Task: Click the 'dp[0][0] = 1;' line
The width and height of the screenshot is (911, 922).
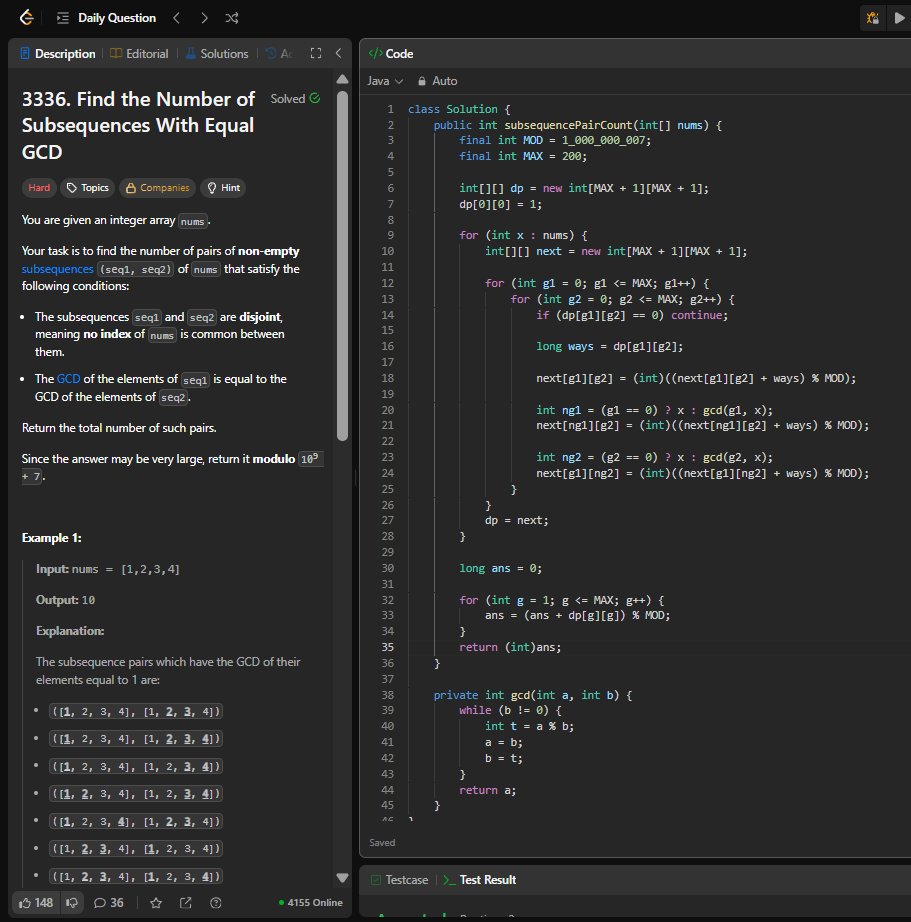Action: click(500, 204)
